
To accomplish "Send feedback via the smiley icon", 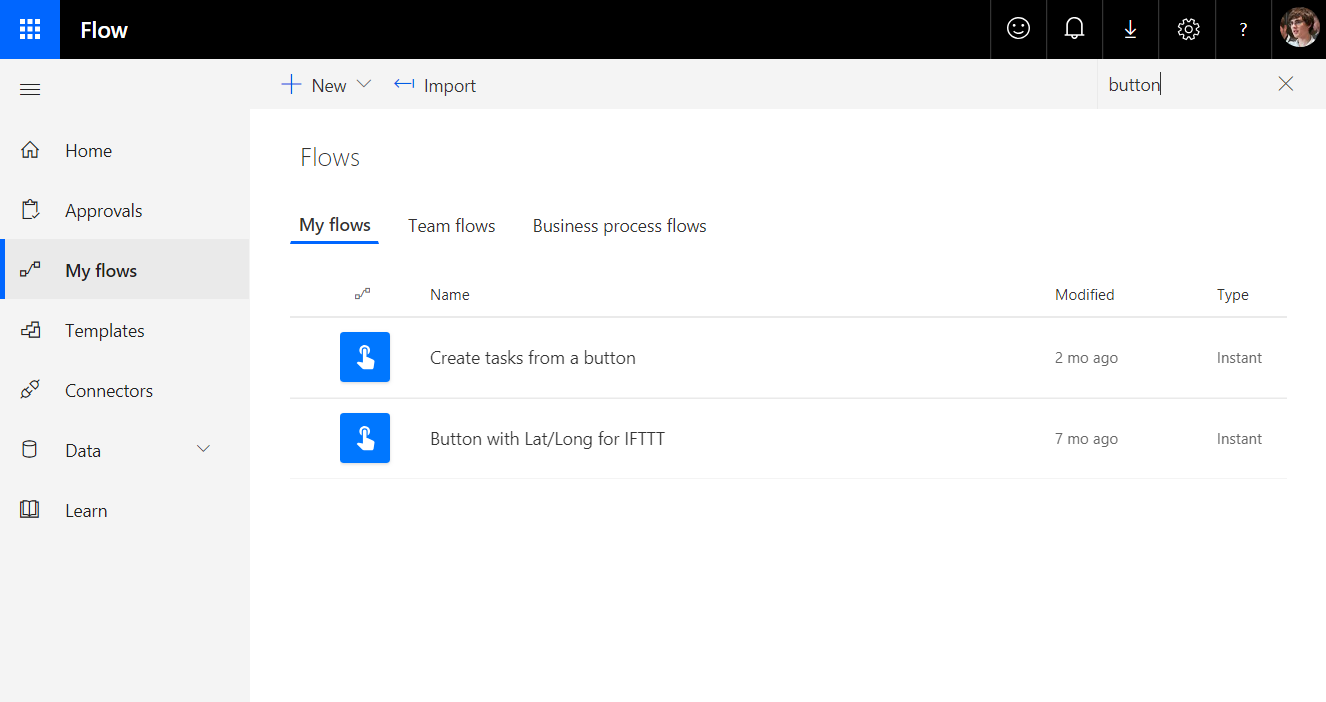I will [1018, 29].
